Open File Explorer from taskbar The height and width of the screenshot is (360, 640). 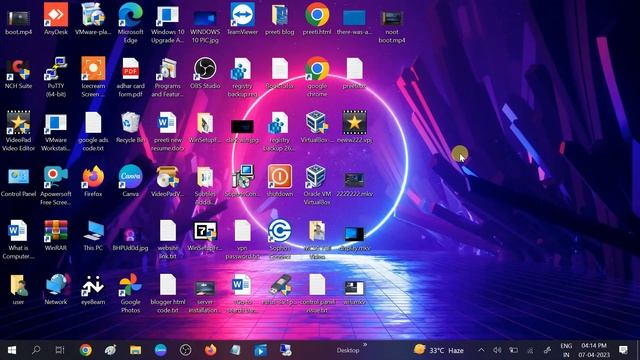(x=136, y=350)
